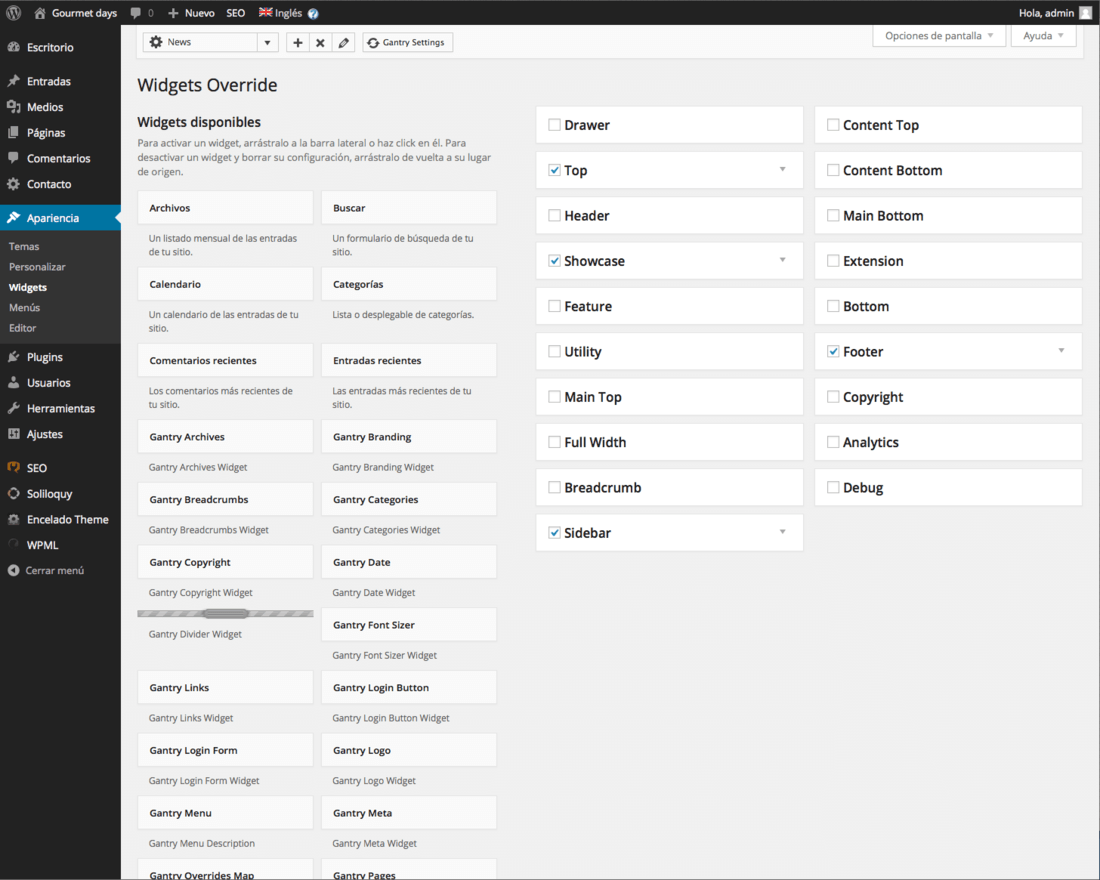This screenshot has height=880, width=1100.
Task: Open the Inglés language switcher
Action: pyautogui.click(x=281, y=13)
